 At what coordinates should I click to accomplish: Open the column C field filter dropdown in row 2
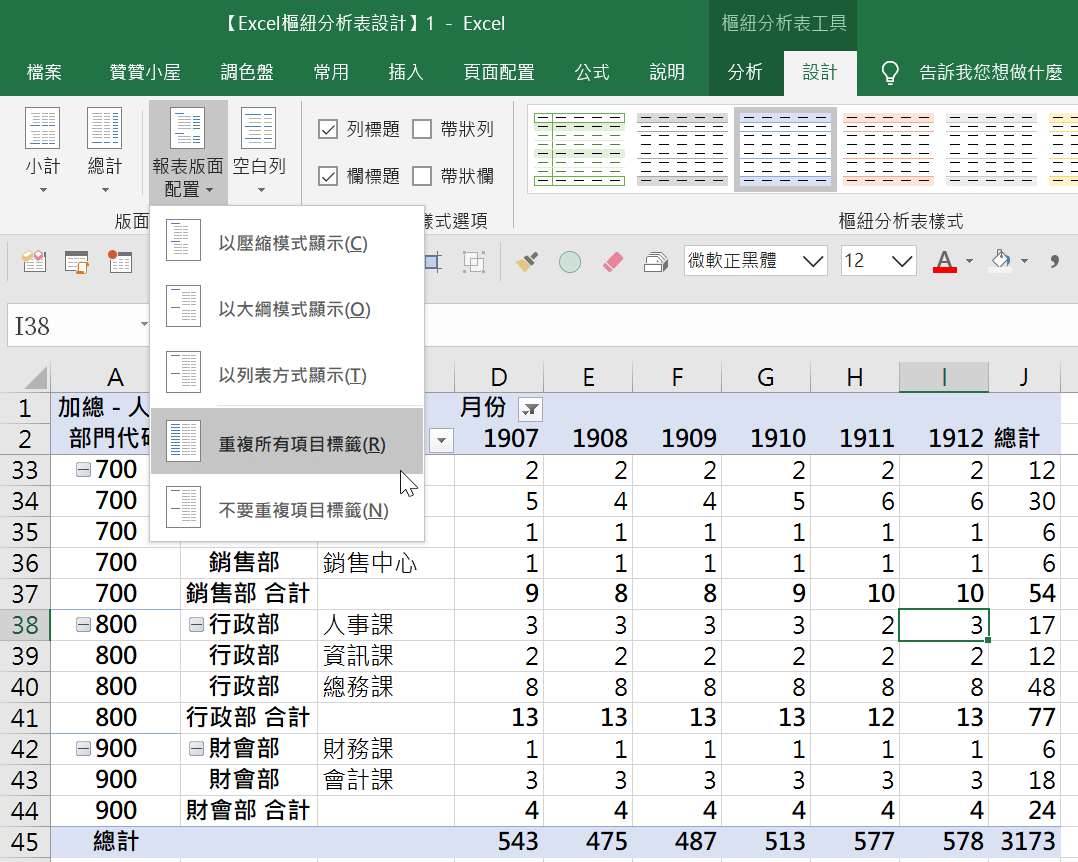click(441, 440)
